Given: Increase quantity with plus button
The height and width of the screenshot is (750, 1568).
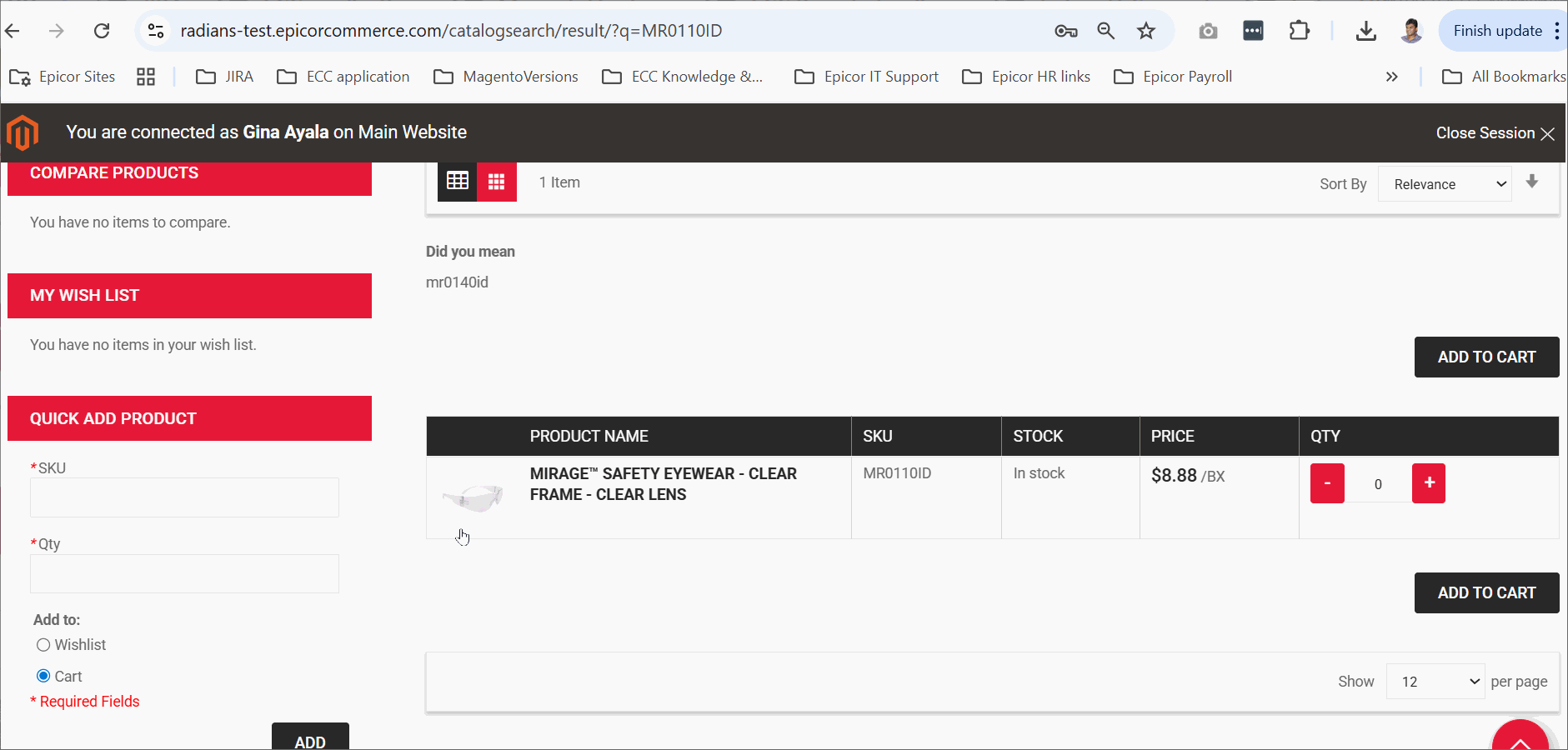Looking at the screenshot, I should (x=1429, y=483).
